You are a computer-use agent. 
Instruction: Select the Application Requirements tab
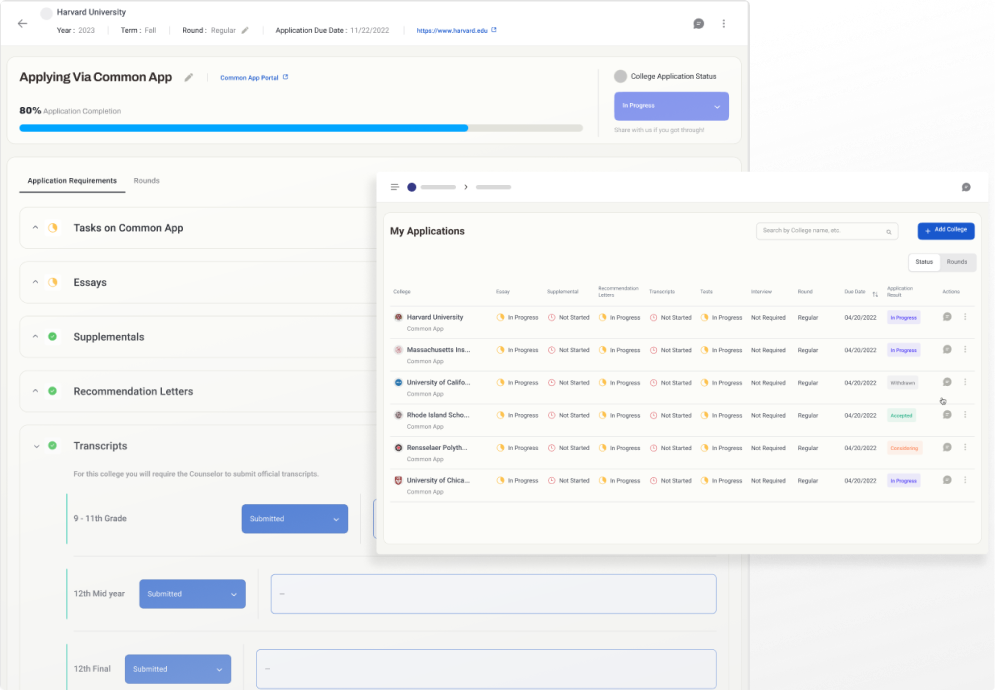(x=72, y=181)
